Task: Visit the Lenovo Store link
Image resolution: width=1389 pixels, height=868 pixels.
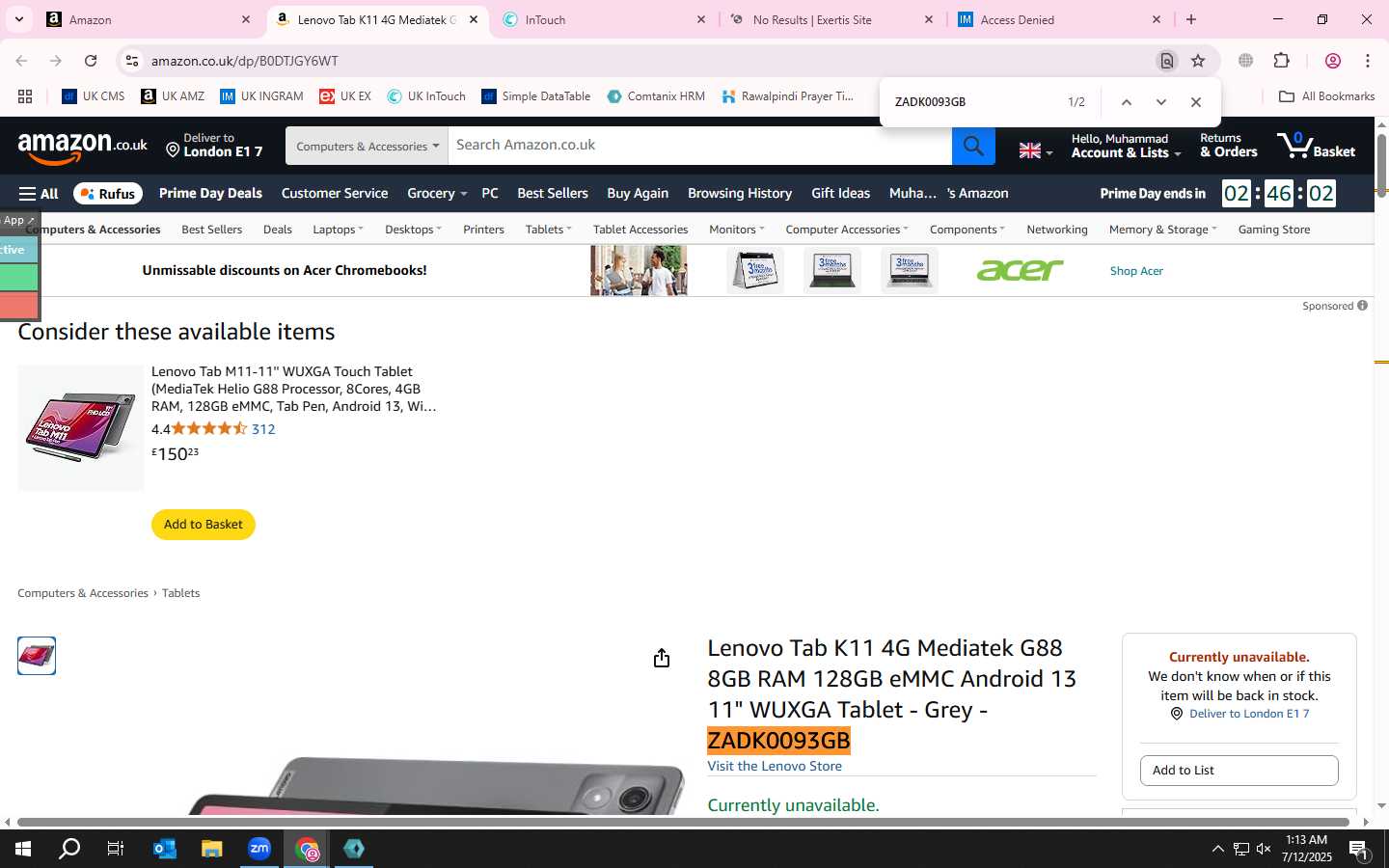Action: [775, 767]
